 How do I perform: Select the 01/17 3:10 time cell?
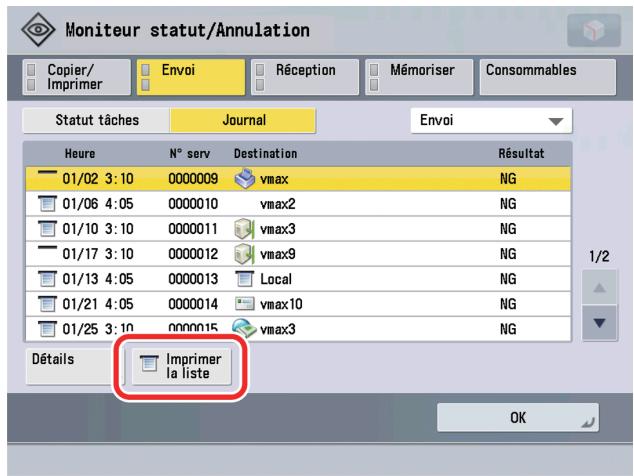click(x=98, y=254)
